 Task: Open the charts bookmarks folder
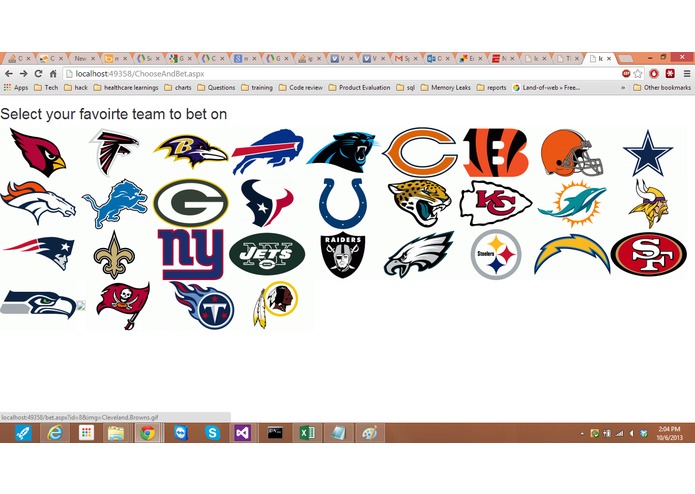tap(178, 88)
